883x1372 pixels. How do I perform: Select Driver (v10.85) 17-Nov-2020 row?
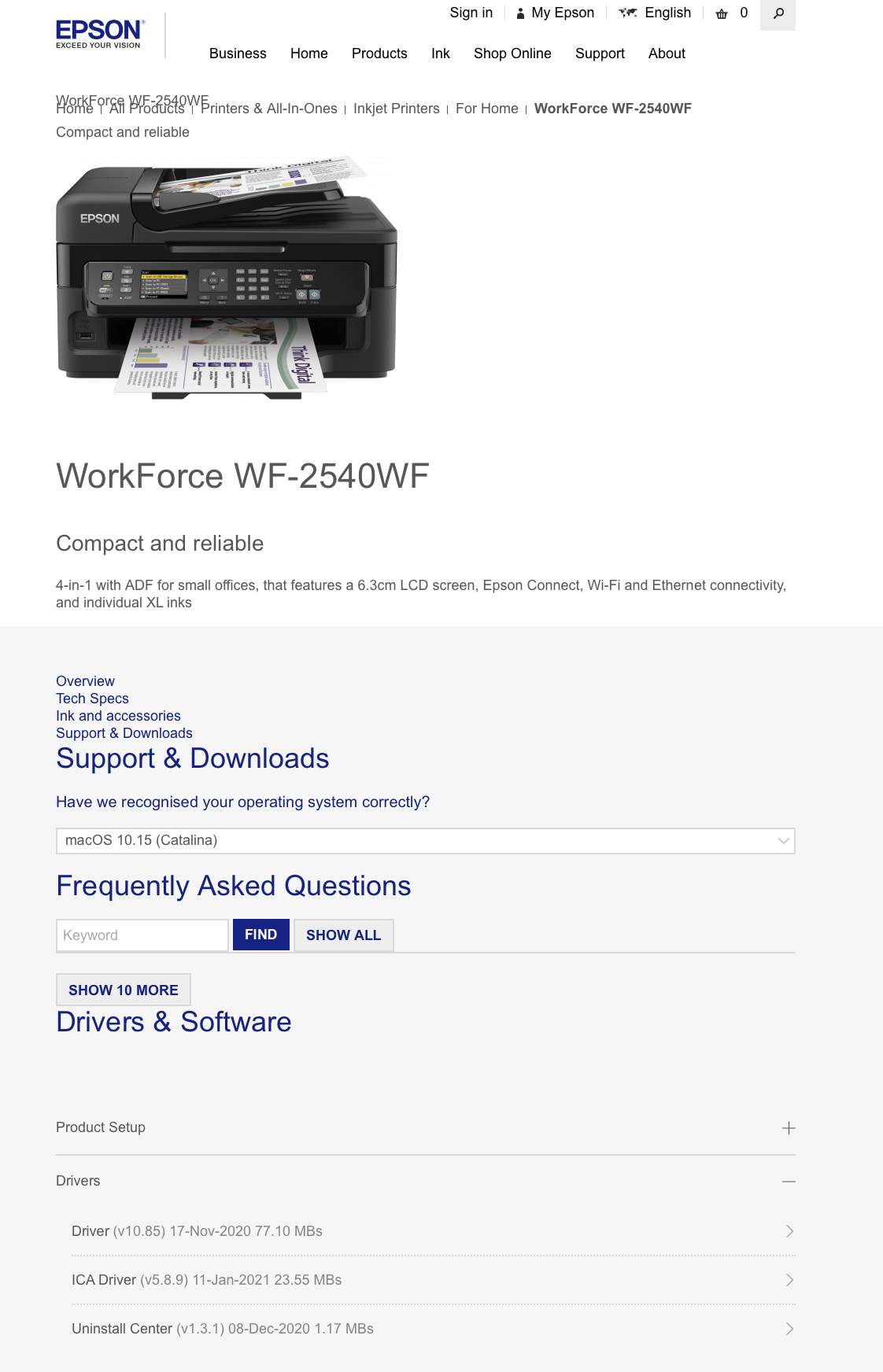point(434,1231)
